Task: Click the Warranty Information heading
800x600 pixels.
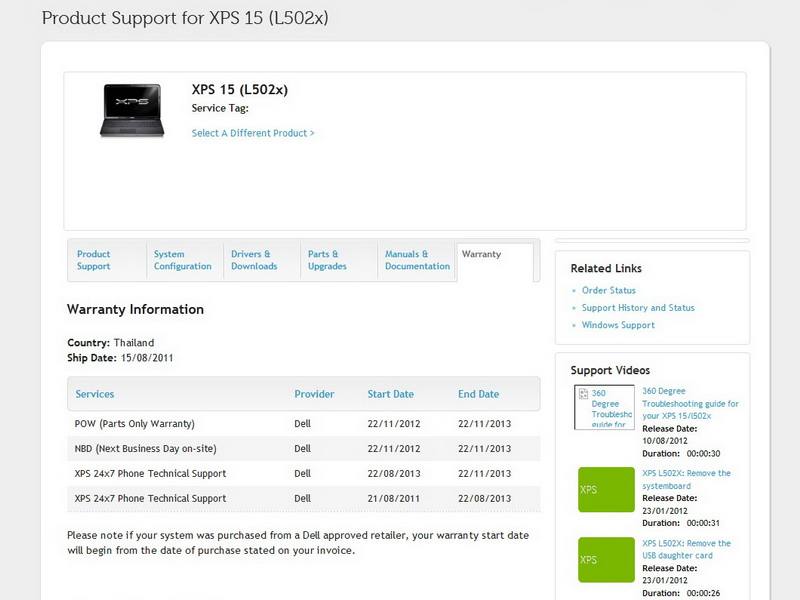Action: click(135, 309)
